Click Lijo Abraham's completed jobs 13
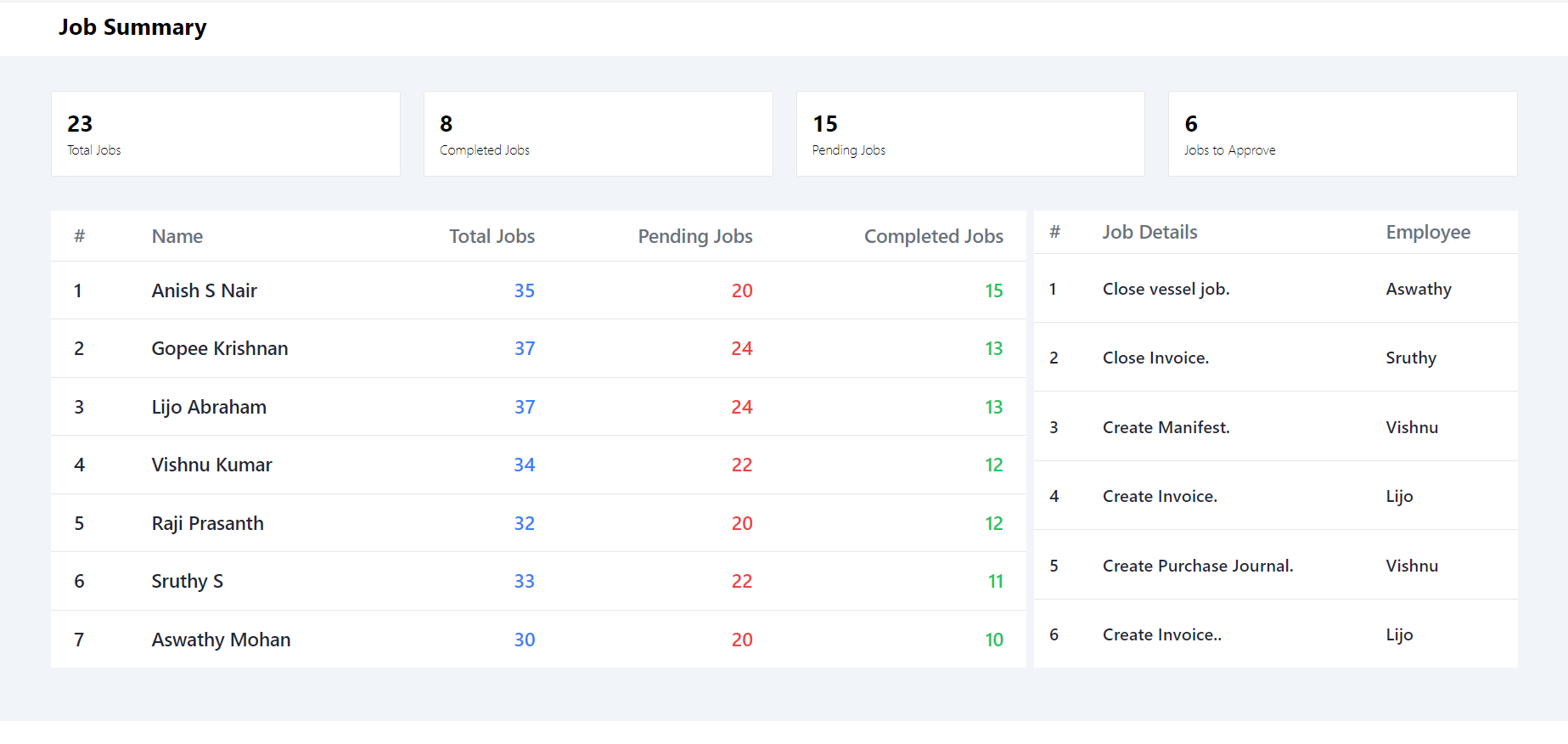This screenshot has width=1568, height=744. (994, 407)
